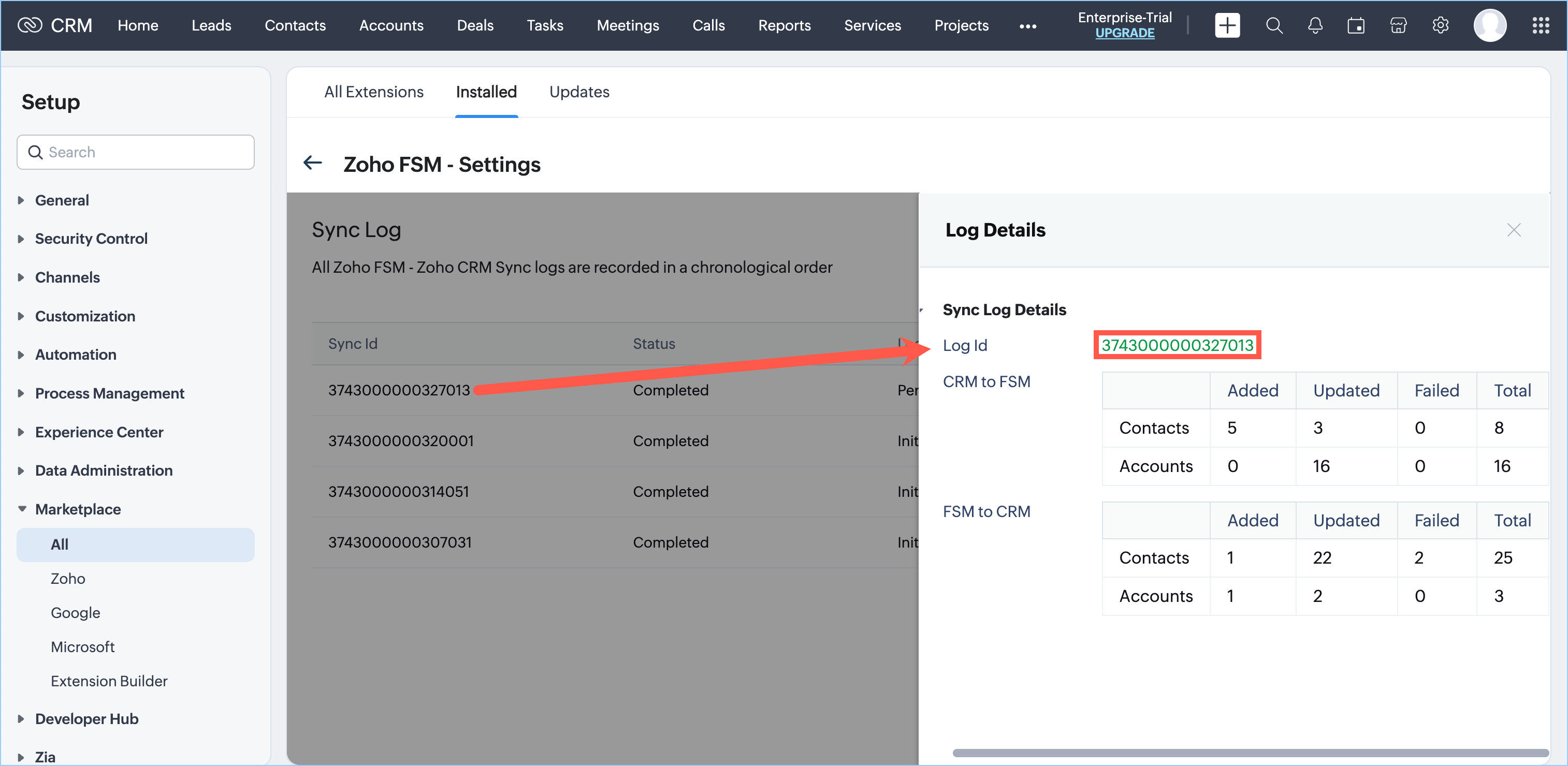The height and width of the screenshot is (766, 1568).
Task: Expand the Developer Hub section
Action: pyautogui.click(x=86, y=718)
